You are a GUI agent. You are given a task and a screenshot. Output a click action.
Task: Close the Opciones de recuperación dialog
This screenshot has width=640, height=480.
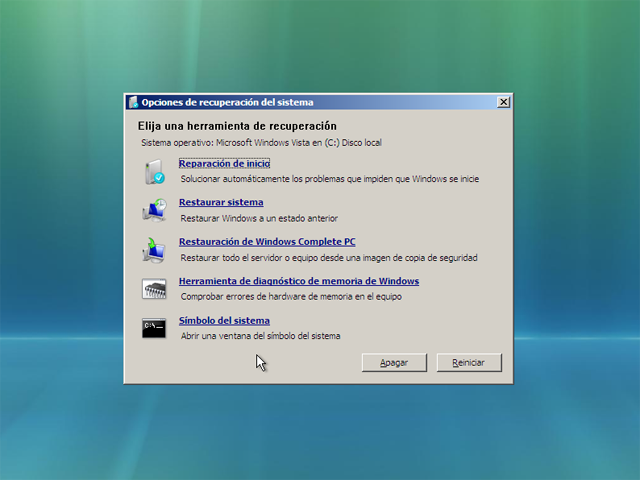tap(503, 102)
